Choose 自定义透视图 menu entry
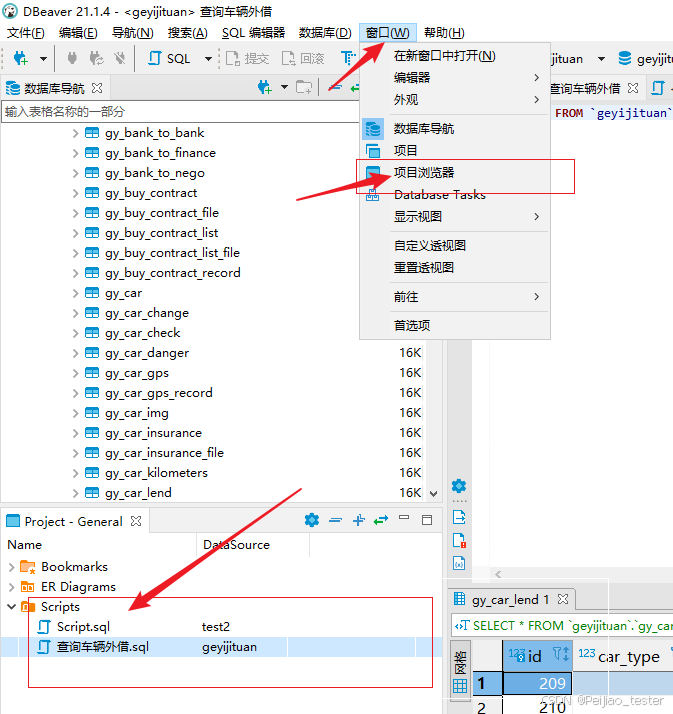673x714 pixels. click(x=455, y=246)
